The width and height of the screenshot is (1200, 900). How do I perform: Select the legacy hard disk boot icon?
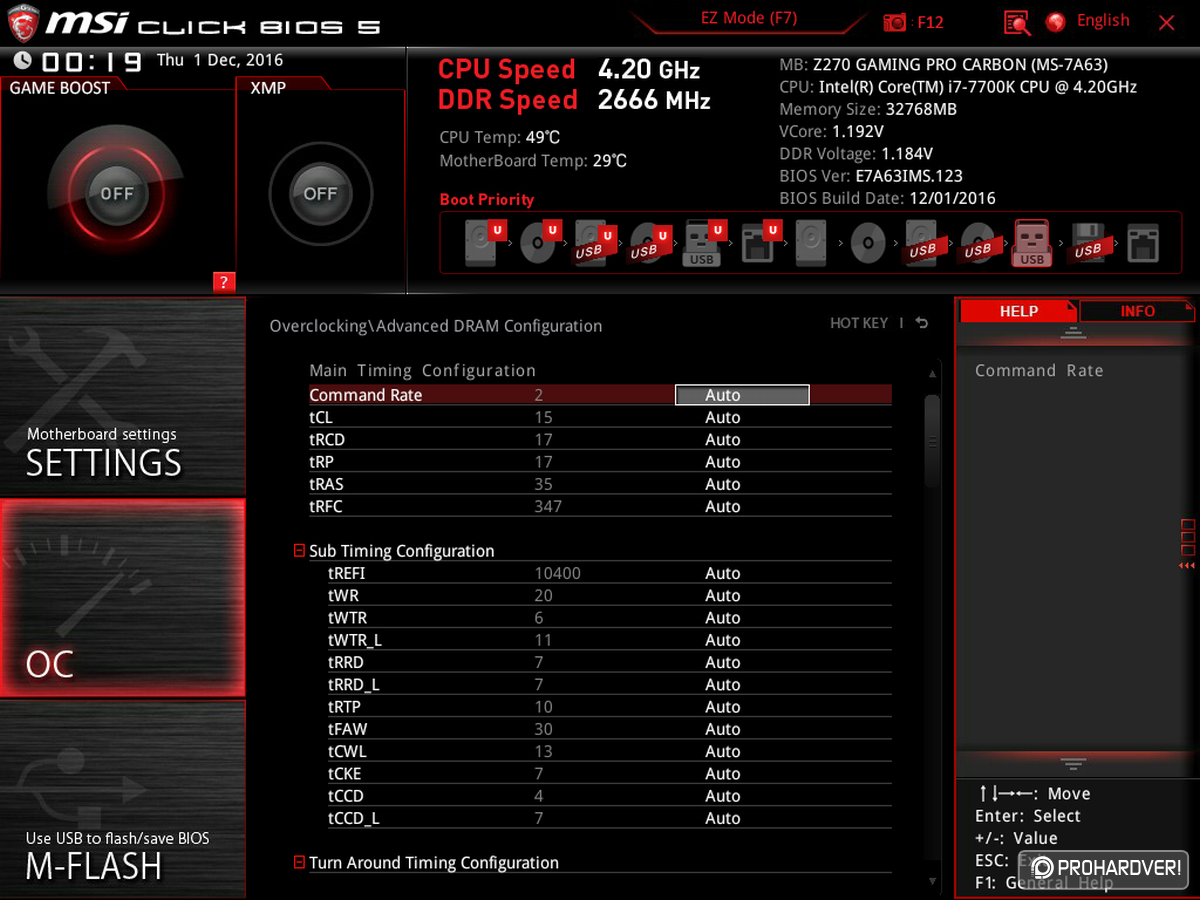tap(812, 243)
